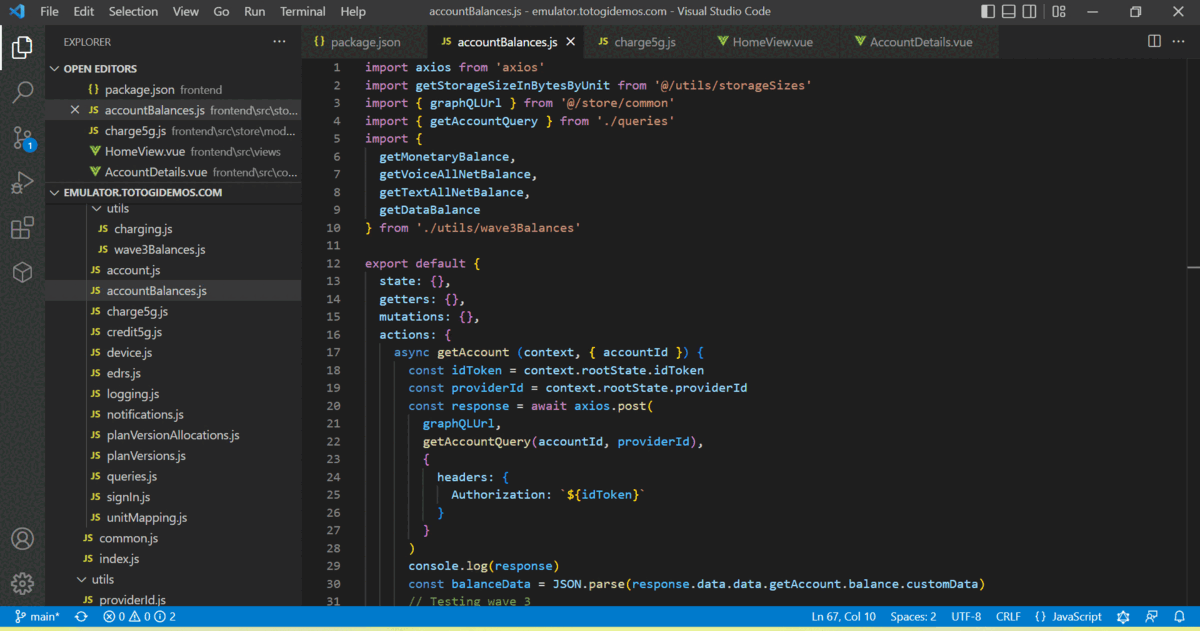Image resolution: width=1200 pixels, height=631 pixels.
Task: Change the JavaScript language mode
Action: click(x=1068, y=617)
